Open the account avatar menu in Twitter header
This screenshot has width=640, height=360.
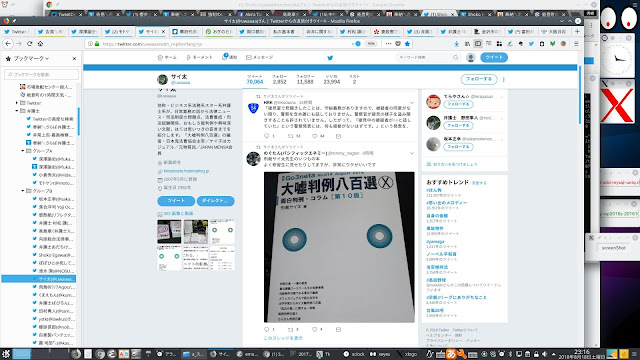[471, 58]
